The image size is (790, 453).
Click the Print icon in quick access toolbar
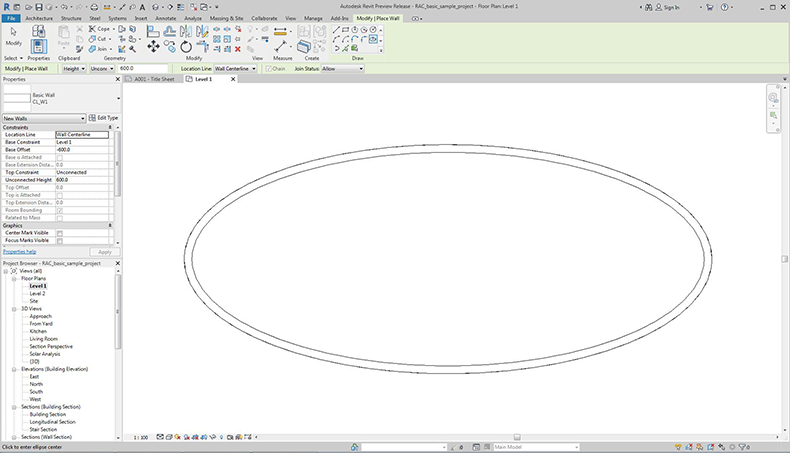pyautogui.click(x=94, y=7)
